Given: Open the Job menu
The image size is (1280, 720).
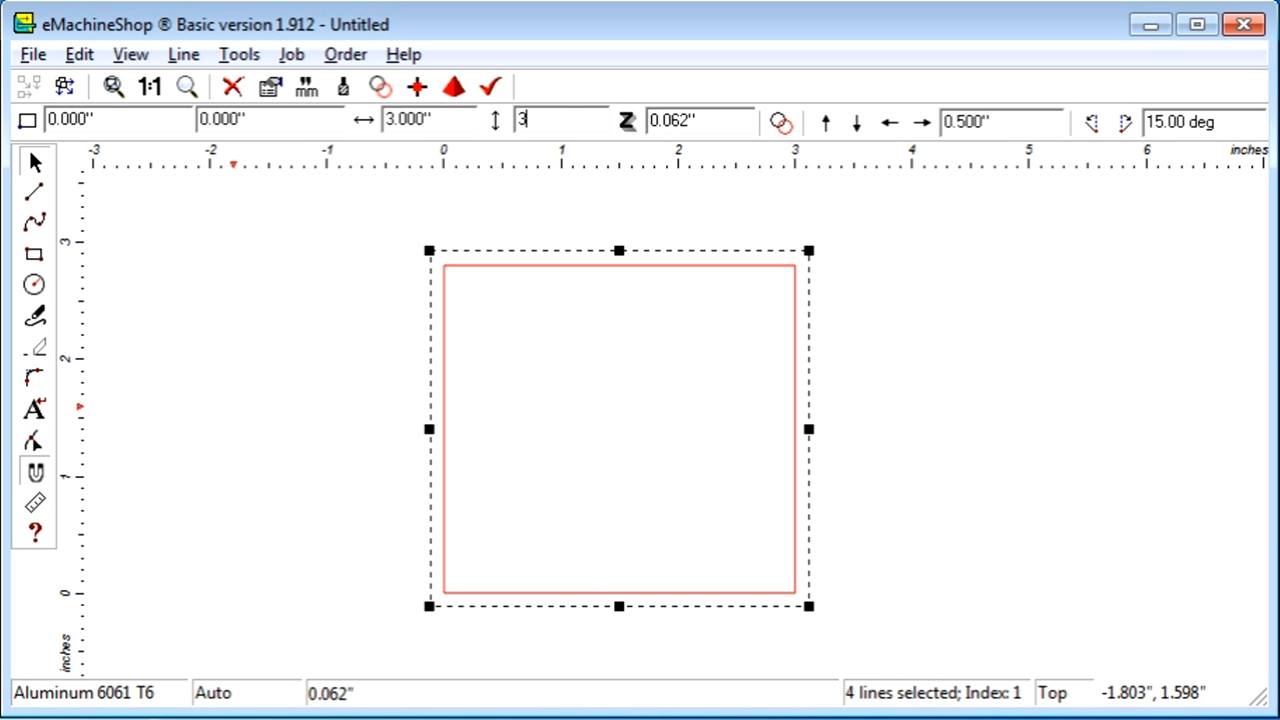Looking at the screenshot, I should click(x=291, y=55).
